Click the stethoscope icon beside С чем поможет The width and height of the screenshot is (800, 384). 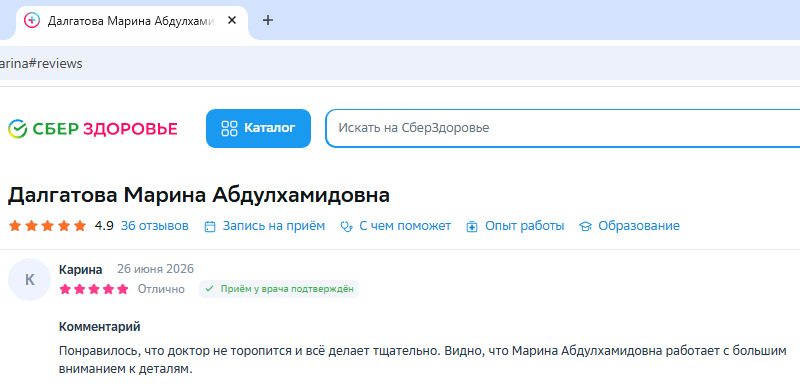(346, 227)
